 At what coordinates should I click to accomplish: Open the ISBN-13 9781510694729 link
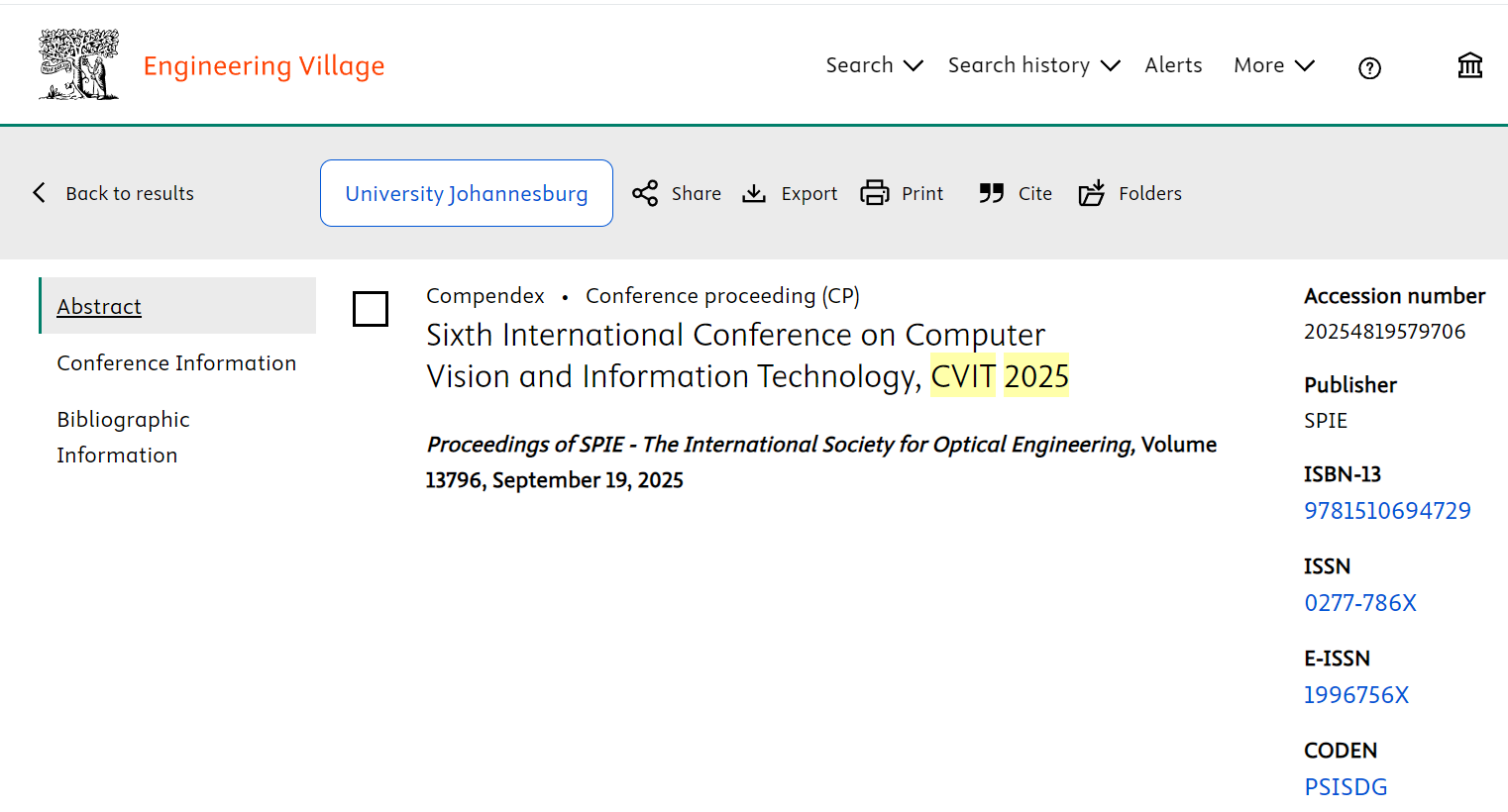click(x=1387, y=511)
